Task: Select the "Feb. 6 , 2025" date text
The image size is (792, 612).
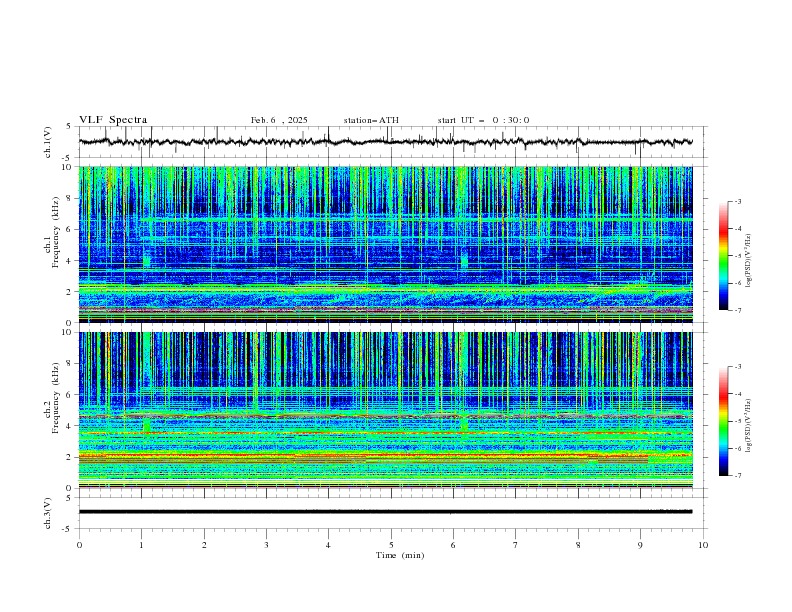Action: (279, 120)
